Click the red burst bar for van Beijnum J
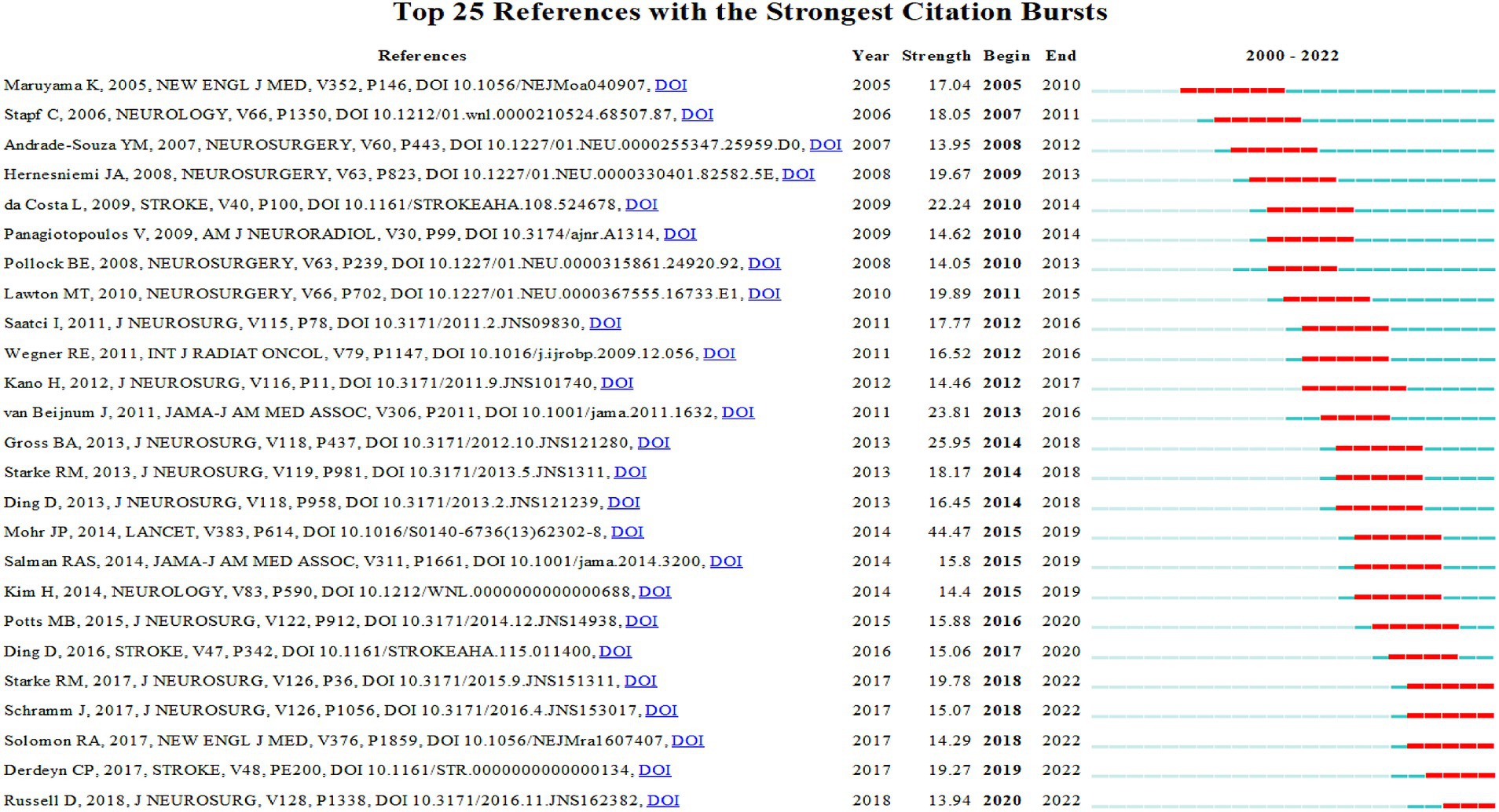 pos(1355,418)
